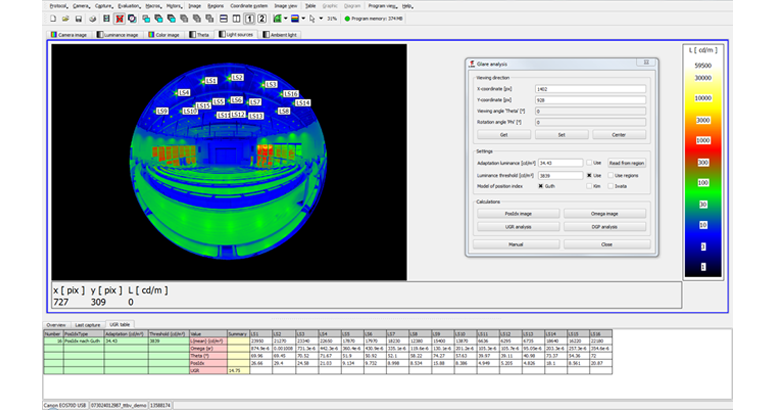Click the red X toolbar icon
Image resolution: width=775 pixels, height=410 pixels.
(x=119, y=19)
